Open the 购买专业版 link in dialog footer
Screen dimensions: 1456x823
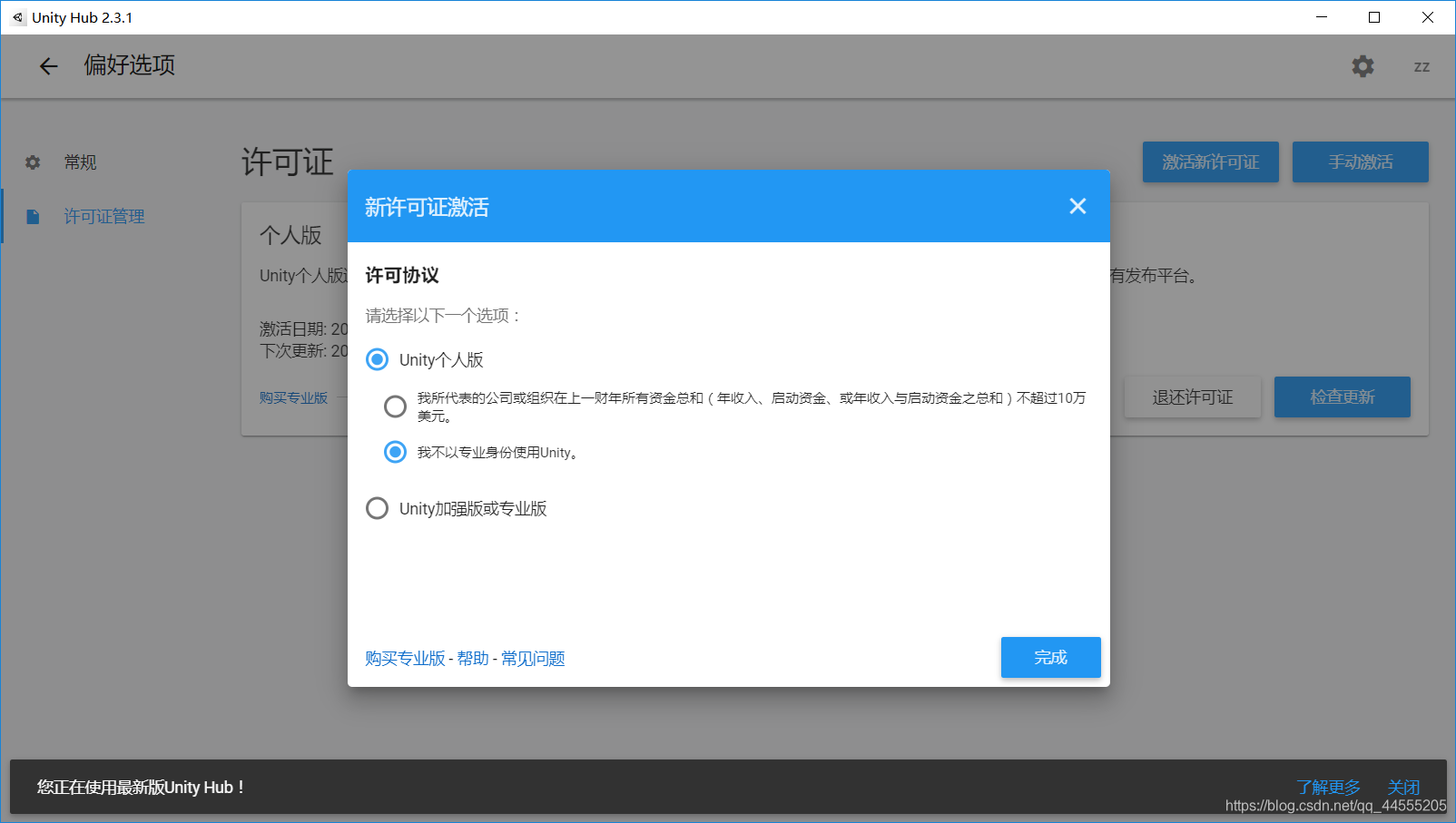click(405, 659)
